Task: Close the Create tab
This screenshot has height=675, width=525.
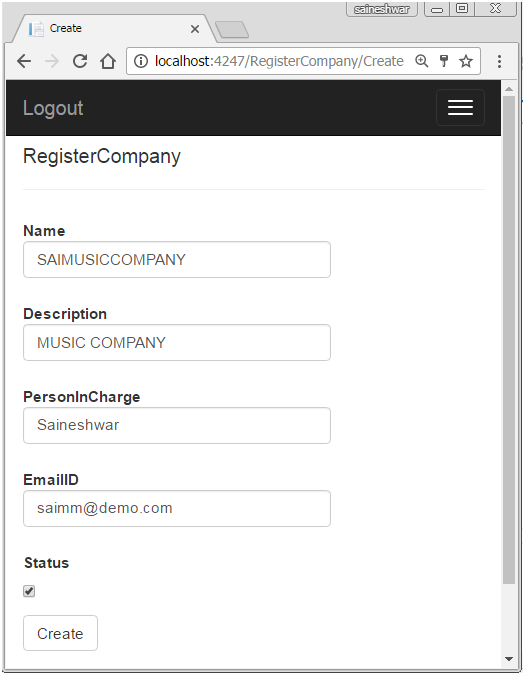Action: (195, 29)
